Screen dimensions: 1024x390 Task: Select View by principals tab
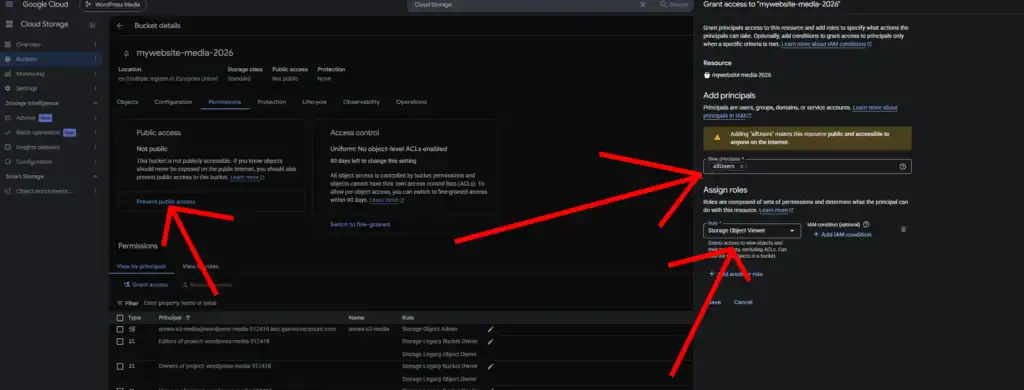click(141, 267)
